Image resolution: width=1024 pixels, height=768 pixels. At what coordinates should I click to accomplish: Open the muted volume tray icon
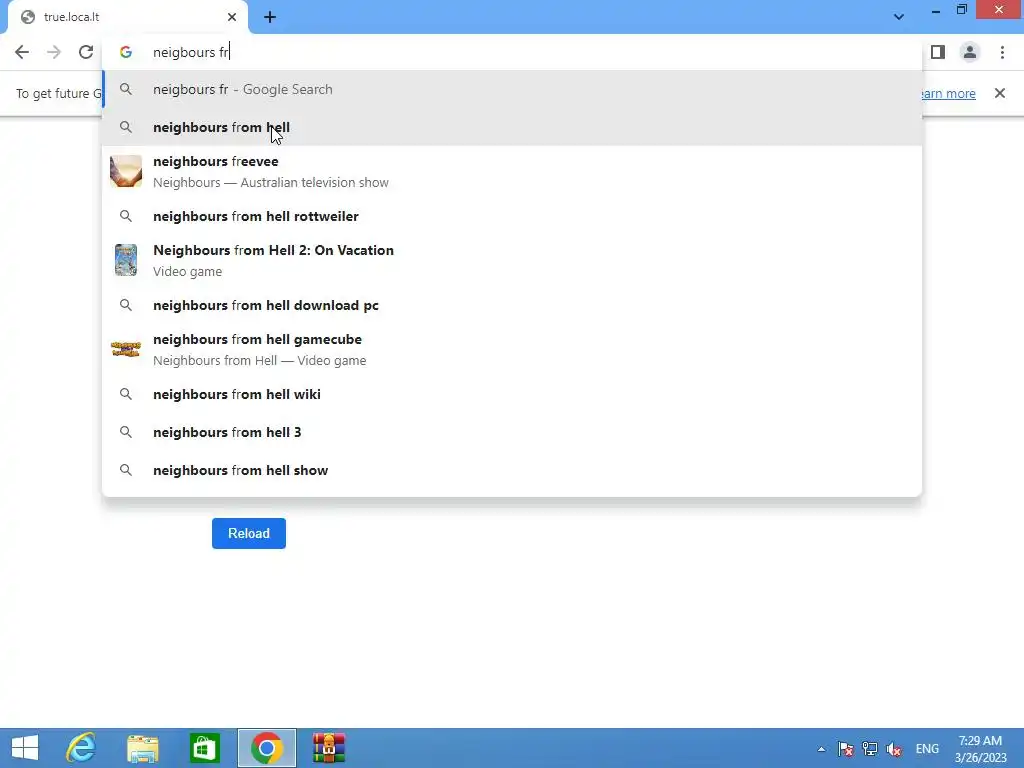[894, 749]
